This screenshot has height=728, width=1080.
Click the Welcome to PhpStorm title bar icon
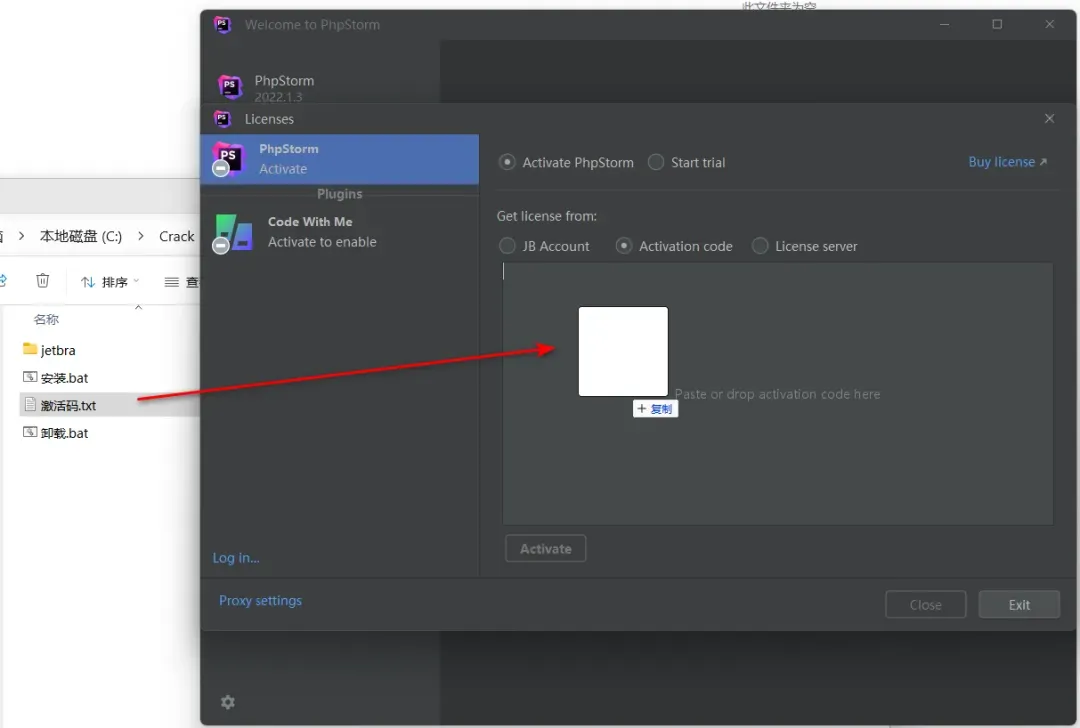click(x=222, y=25)
